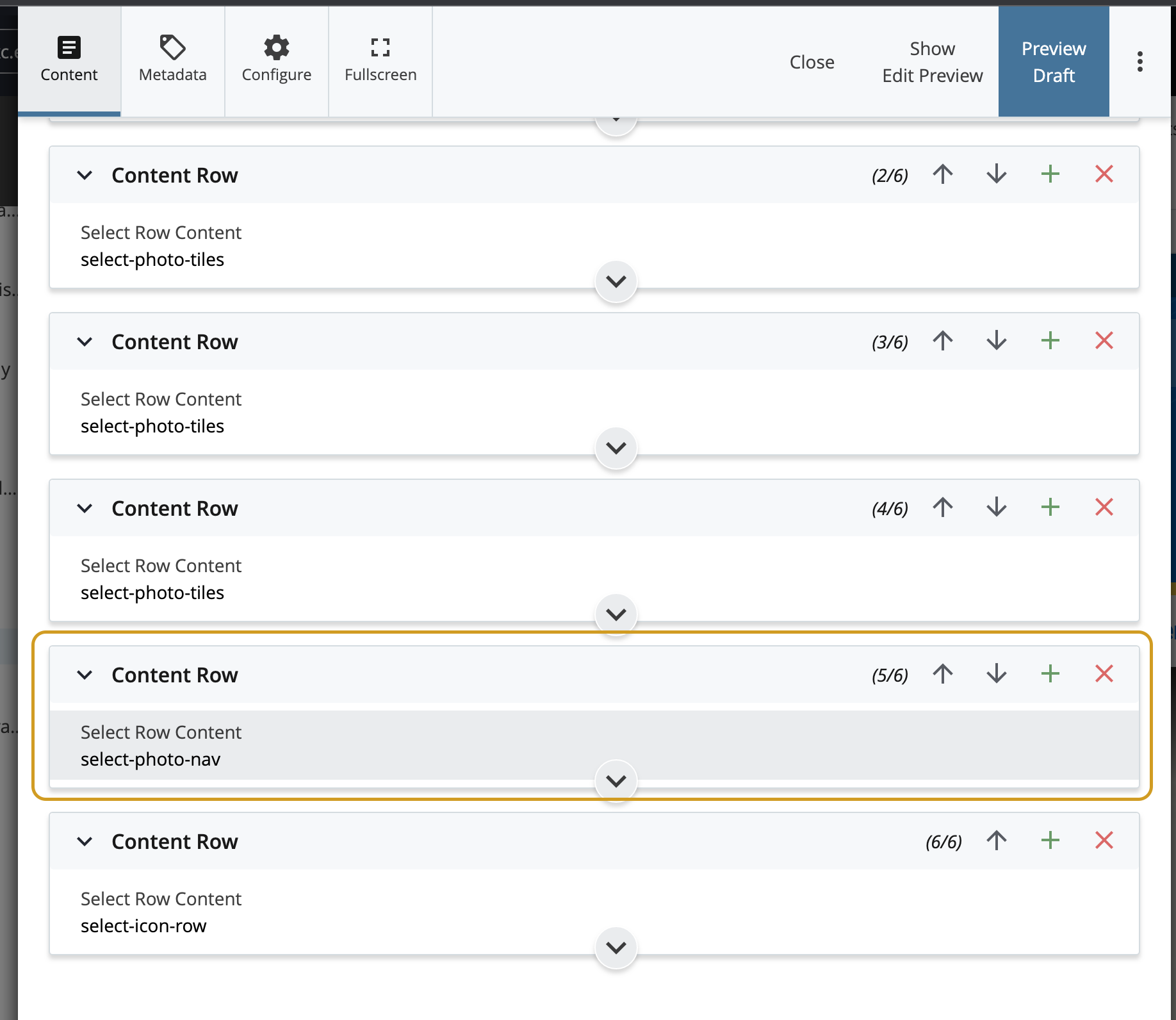Move Content Row 6/6 up
The height and width of the screenshot is (1020, 1176).
tap(997, 841)
